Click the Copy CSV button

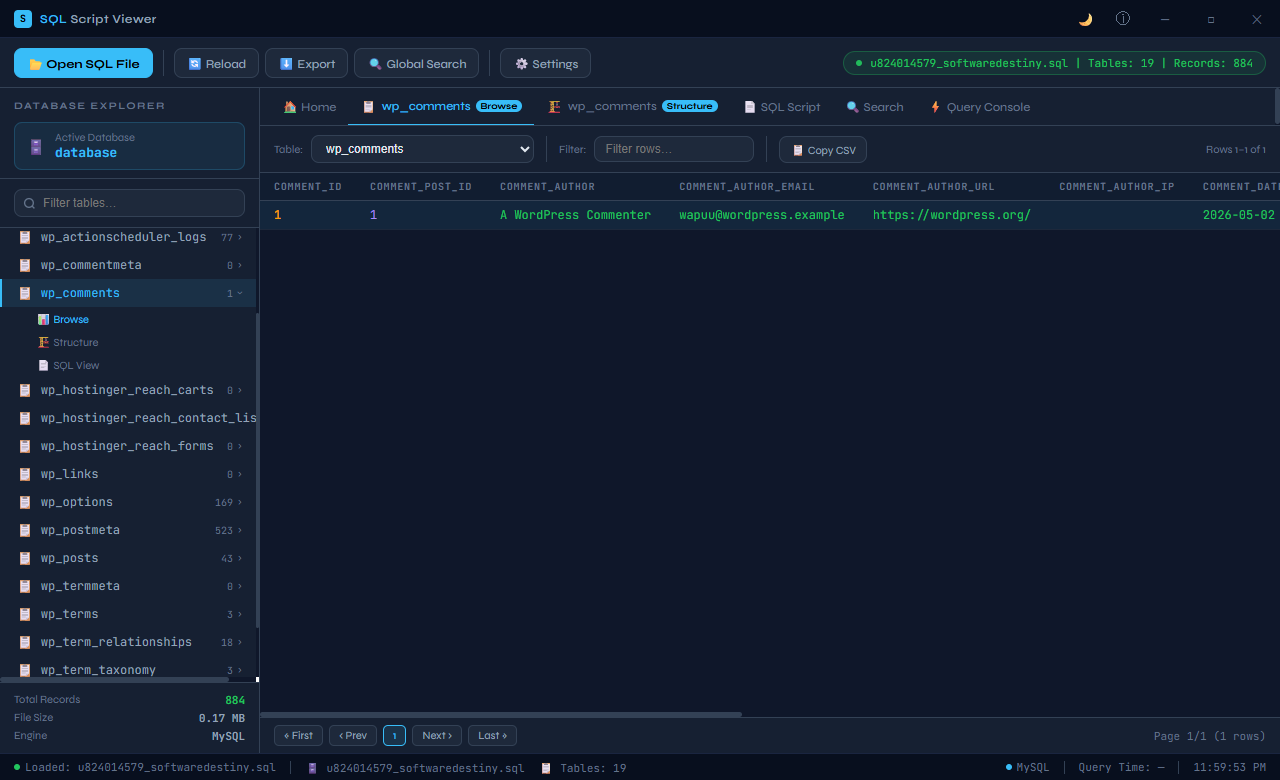coord(823,150)
